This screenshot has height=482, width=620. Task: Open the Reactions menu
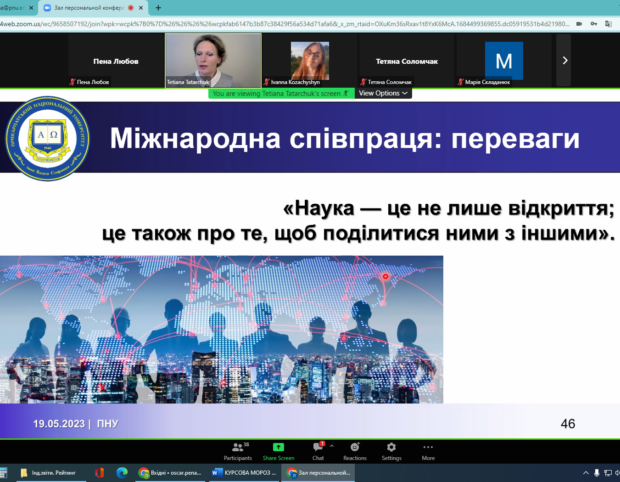pyautogui.click(x=355, y=452)
